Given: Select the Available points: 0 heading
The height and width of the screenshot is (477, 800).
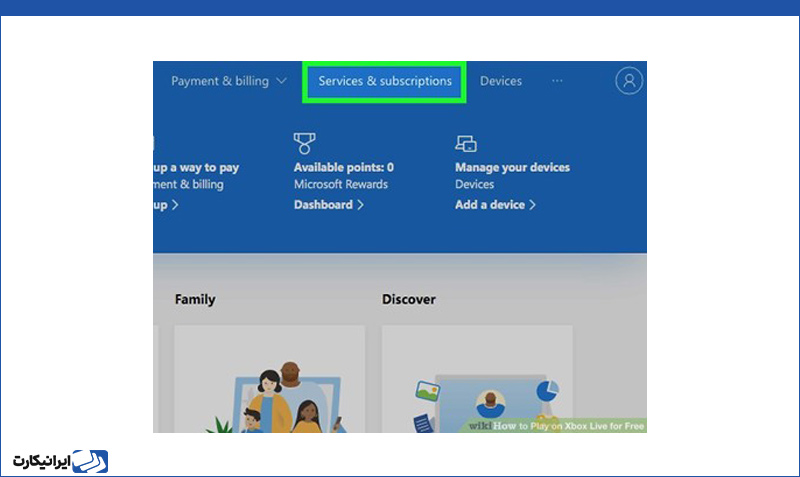Looking at the screenshot, I should (x=344, y=167).
